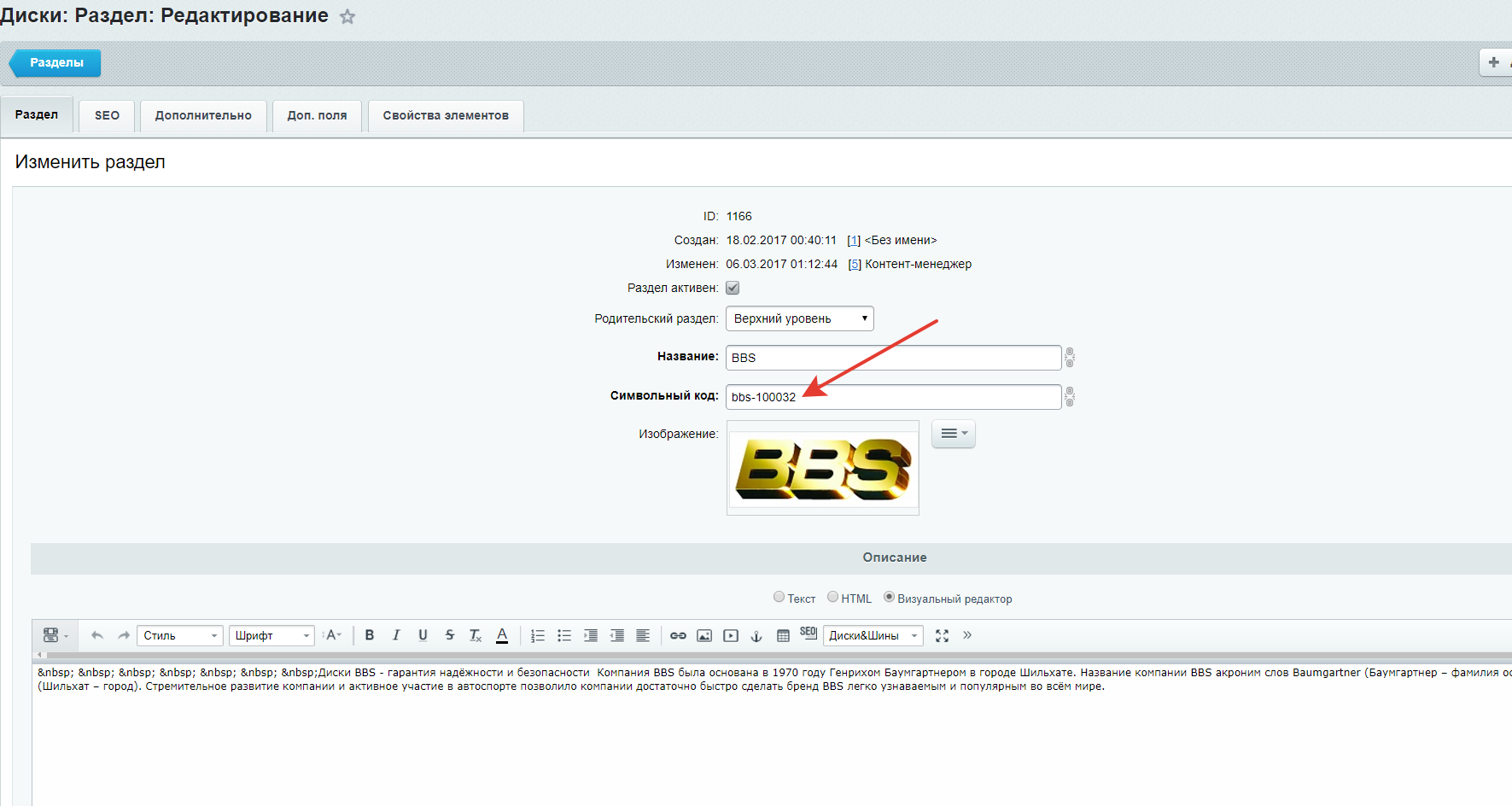Select Текст description mode
Screen dimensions: 1512x806
[779, 597]
